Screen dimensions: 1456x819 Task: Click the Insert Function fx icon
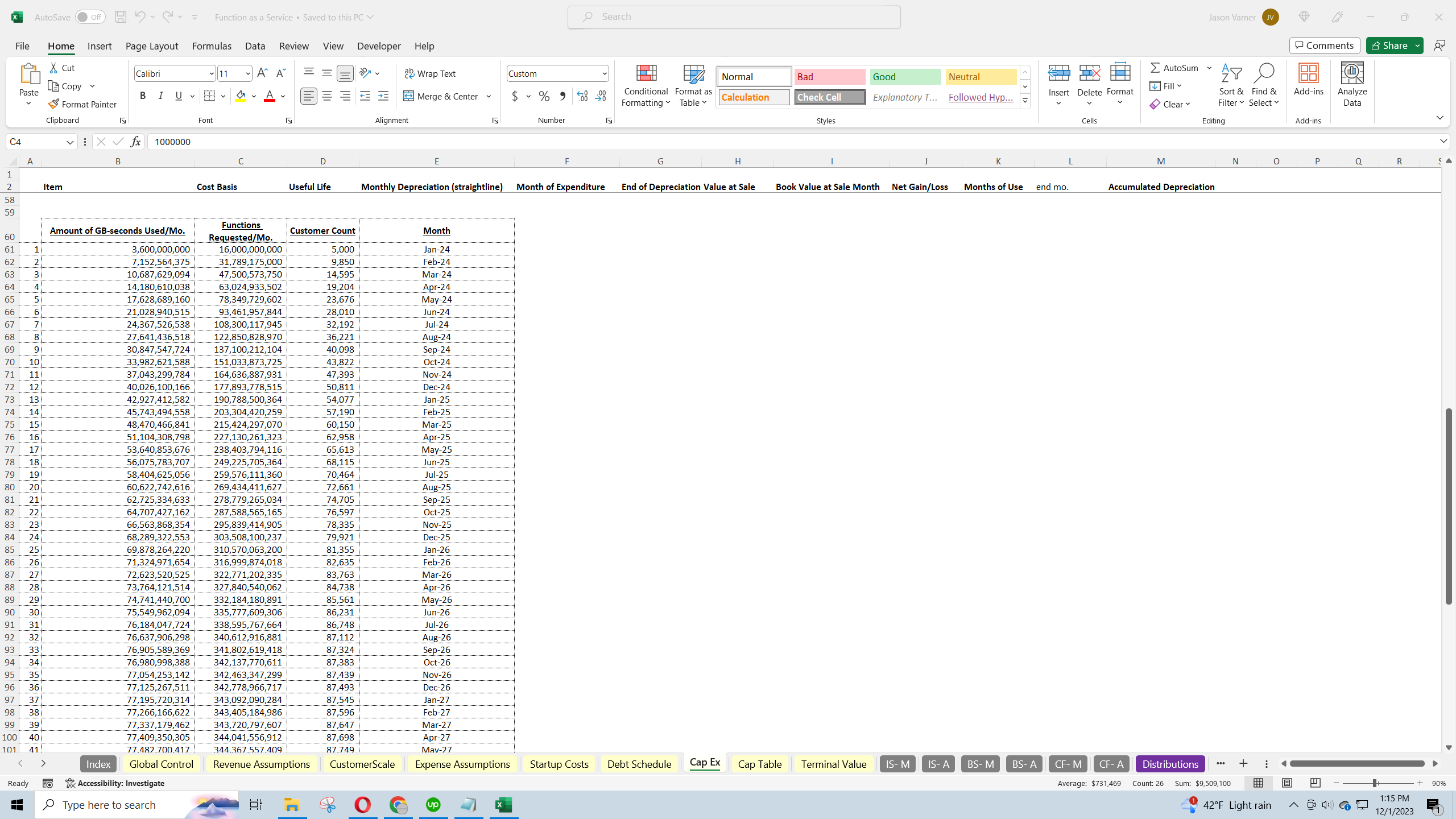135,142
